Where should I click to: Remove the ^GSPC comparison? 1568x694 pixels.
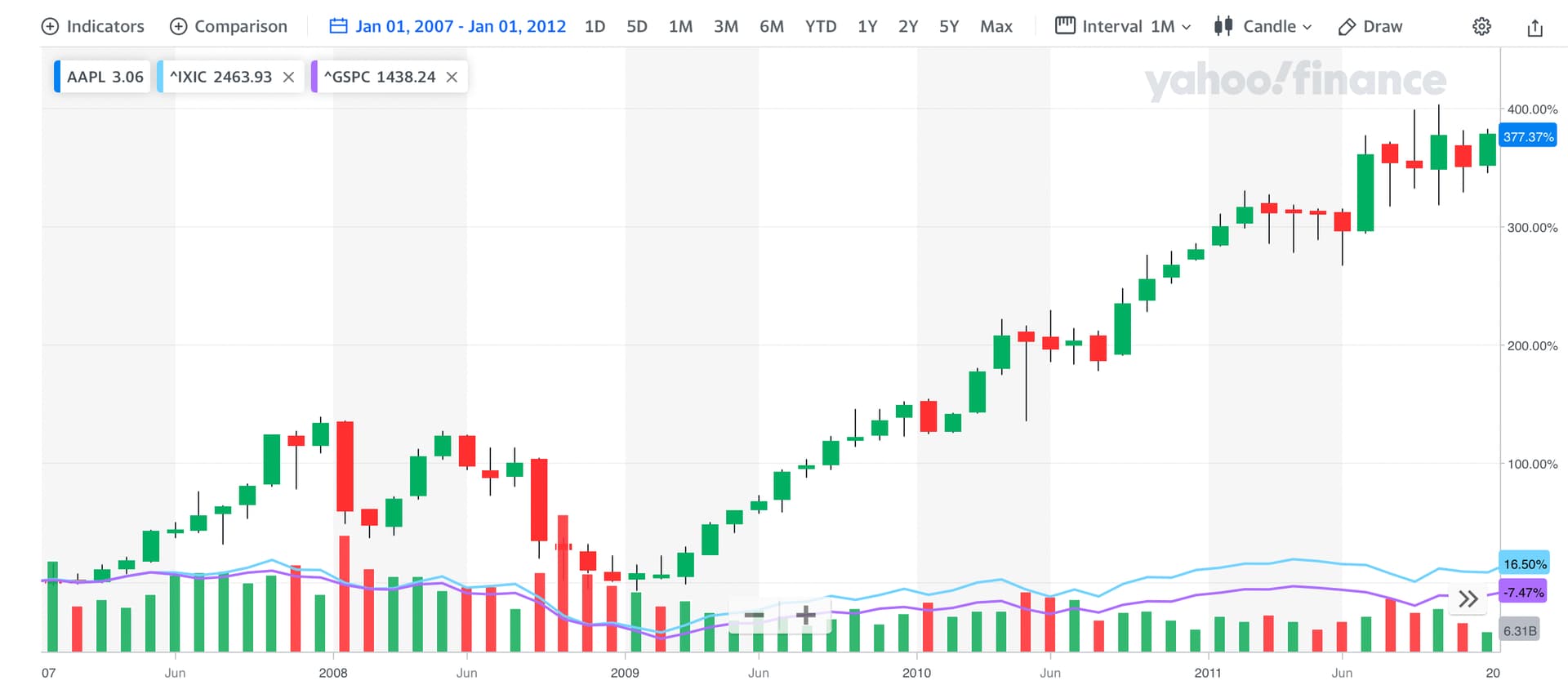pyautogui.click(x=452, y=77)
